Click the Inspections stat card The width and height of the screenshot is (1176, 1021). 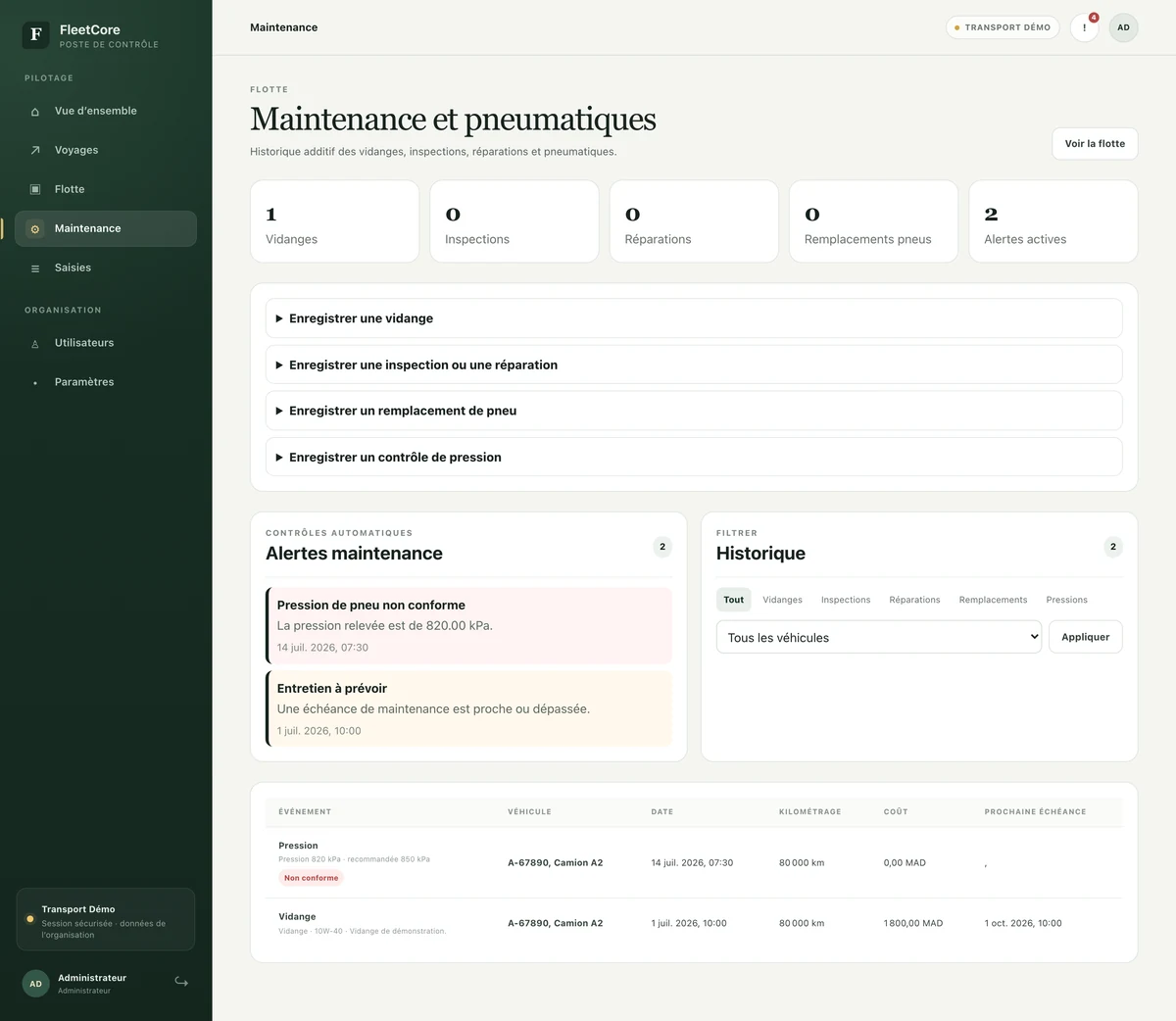(x=514, y=221)
